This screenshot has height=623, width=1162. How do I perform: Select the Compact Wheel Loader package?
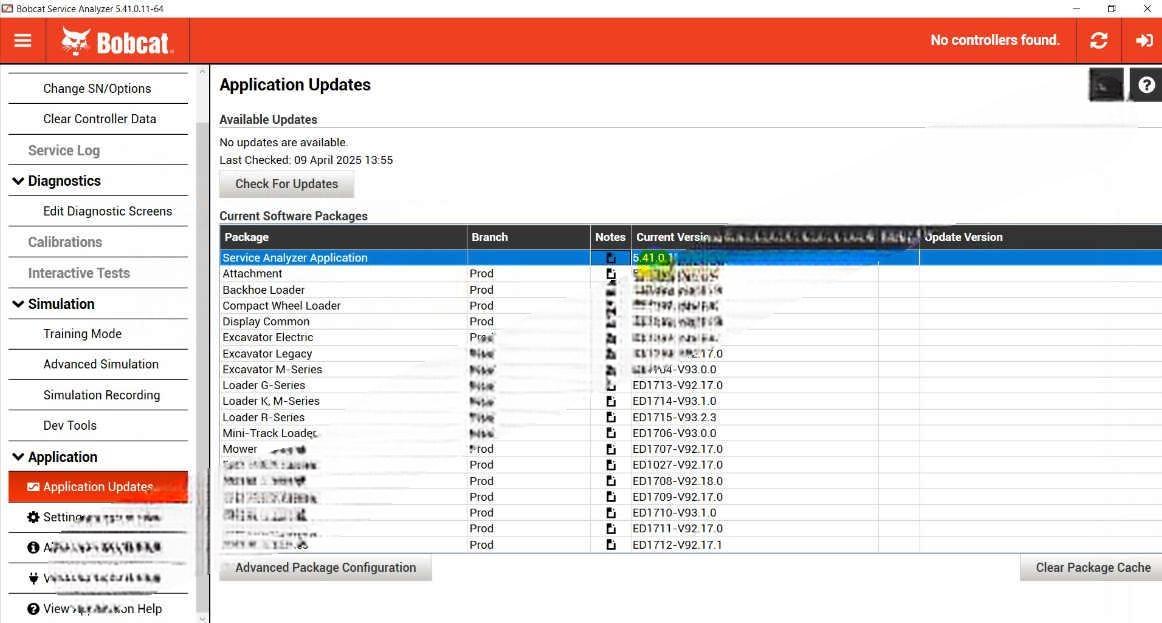[x=282, y=306]
